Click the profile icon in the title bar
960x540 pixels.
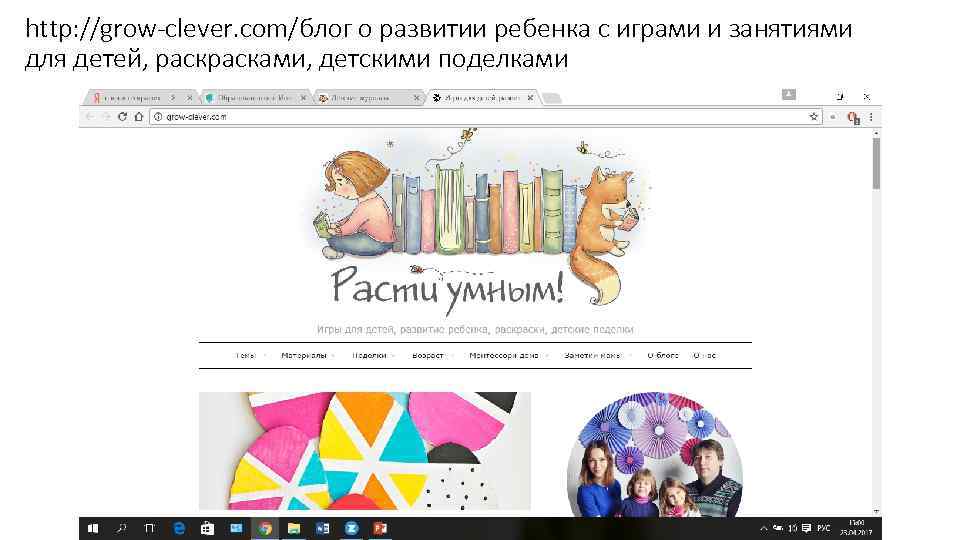click(789, 94)
